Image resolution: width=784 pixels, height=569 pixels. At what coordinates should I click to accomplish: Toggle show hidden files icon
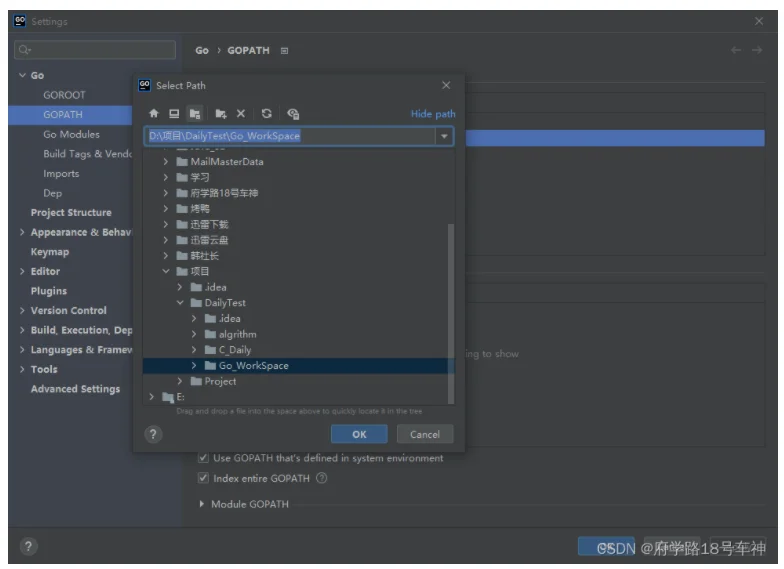293,114
